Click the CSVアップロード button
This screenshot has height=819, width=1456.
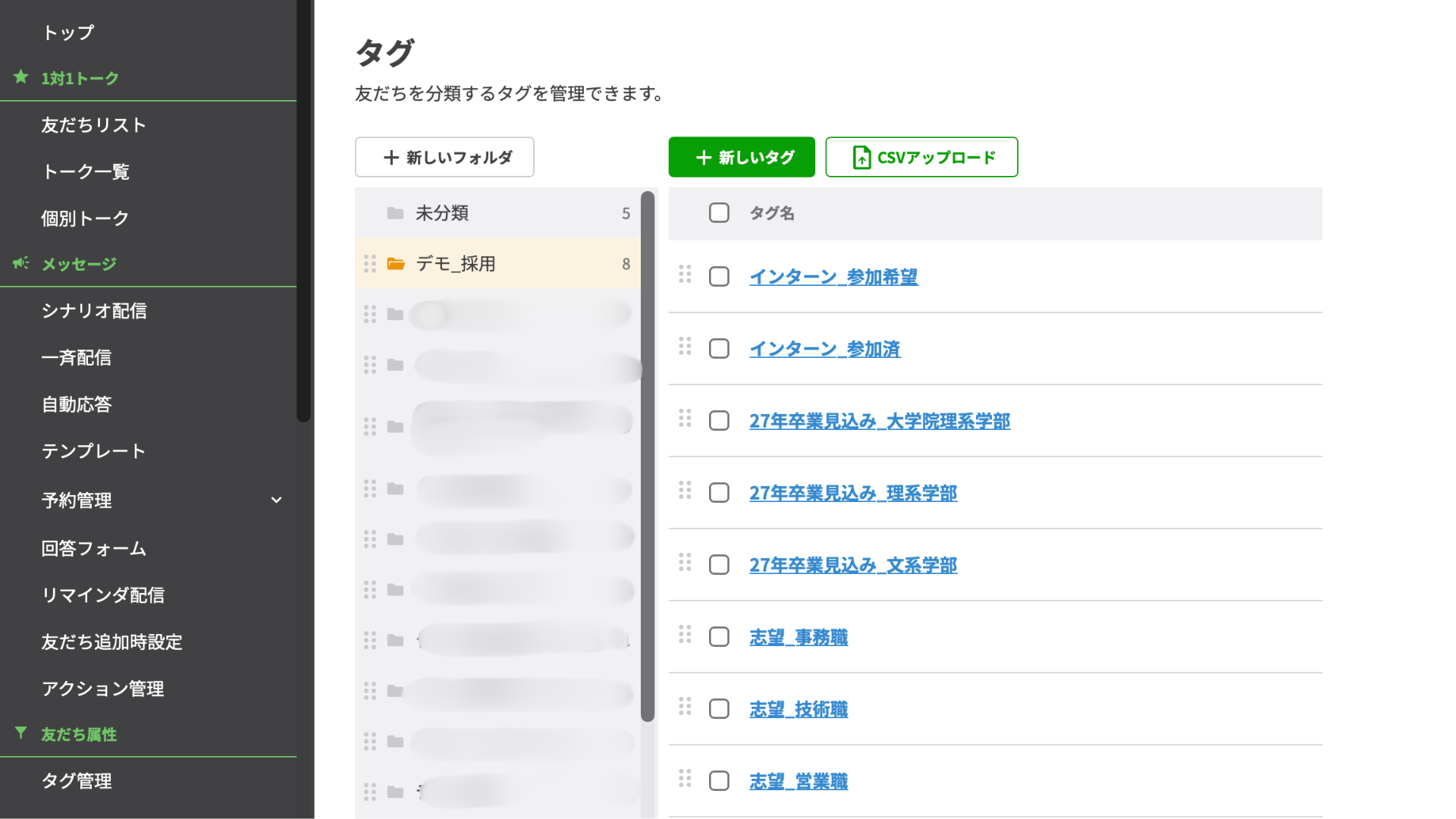click(921, 158)
